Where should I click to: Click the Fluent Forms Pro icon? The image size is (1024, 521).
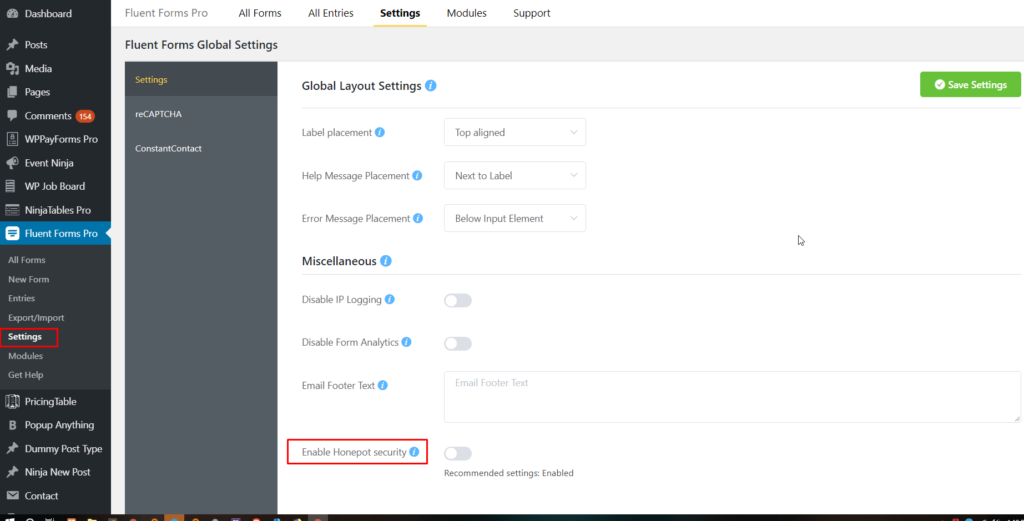click(x=12, y=233)
